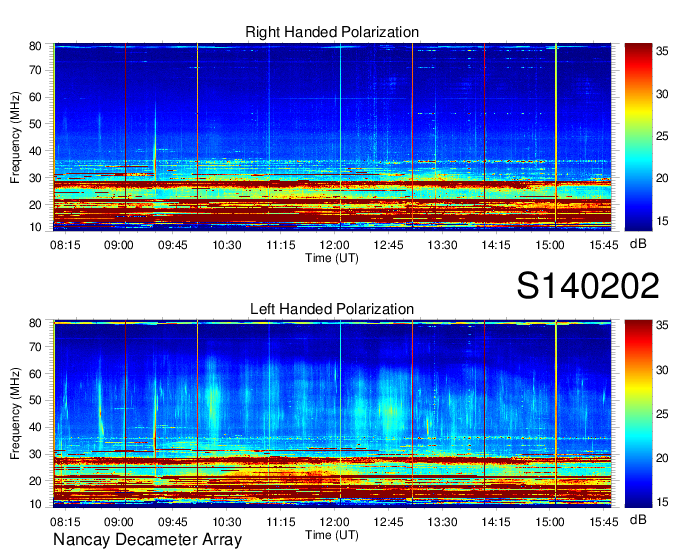Click the 60 MHz tick of Left Handed plot
This screenshot has width=680, height=552.
(x=35, y=374)
